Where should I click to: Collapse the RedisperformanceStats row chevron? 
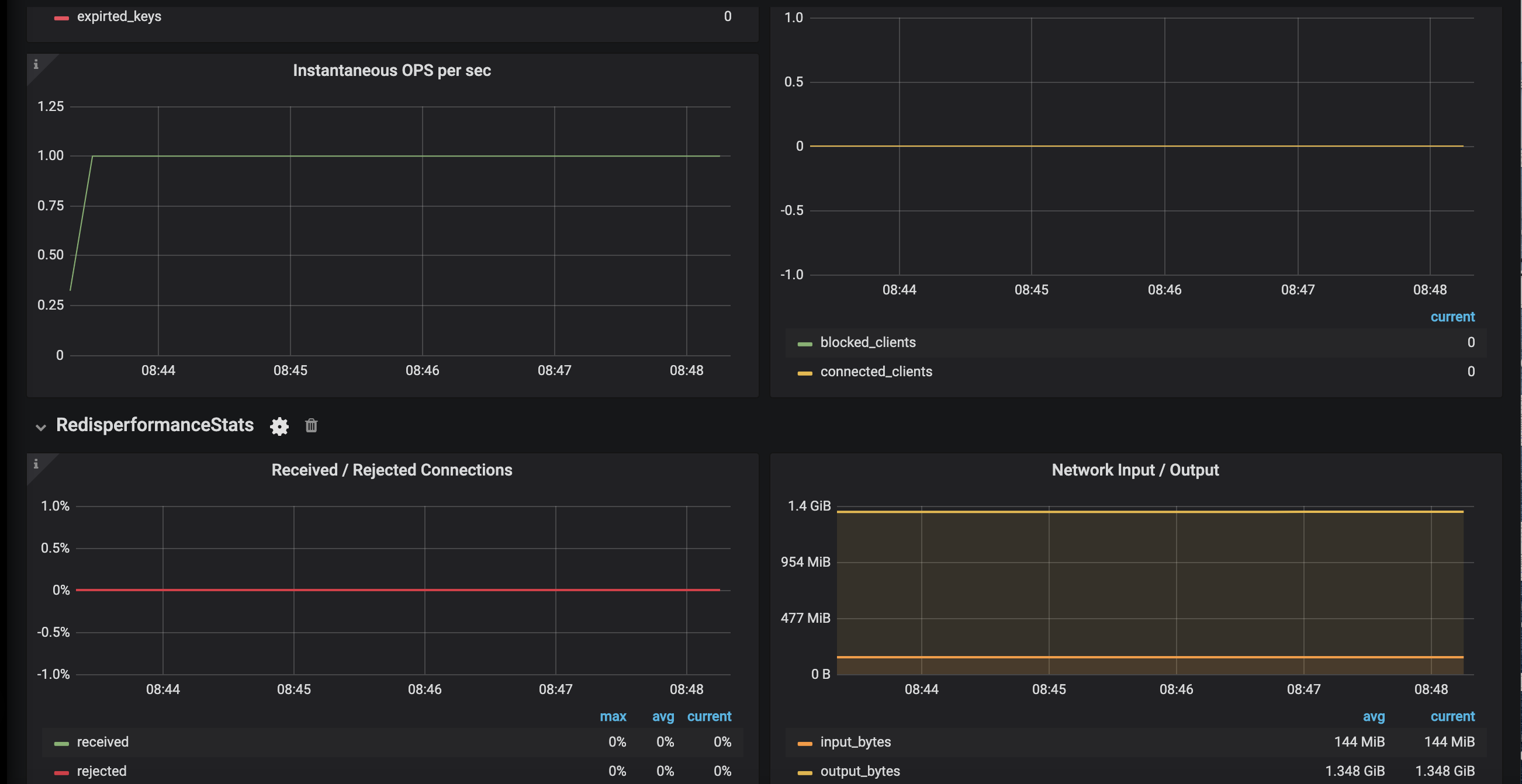point(41,427)
